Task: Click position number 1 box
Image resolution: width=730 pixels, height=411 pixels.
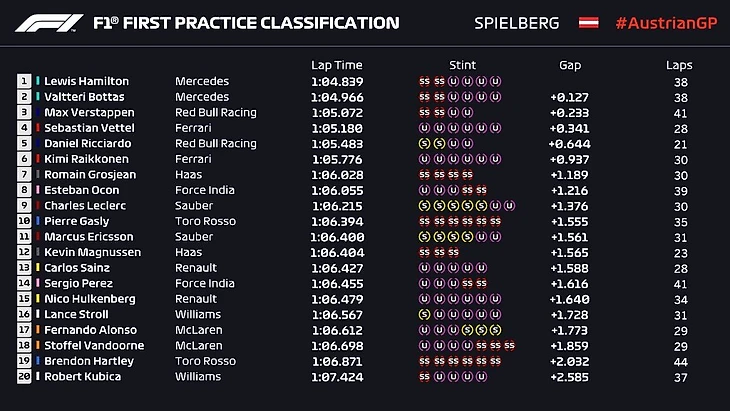Action: point(24,82)
